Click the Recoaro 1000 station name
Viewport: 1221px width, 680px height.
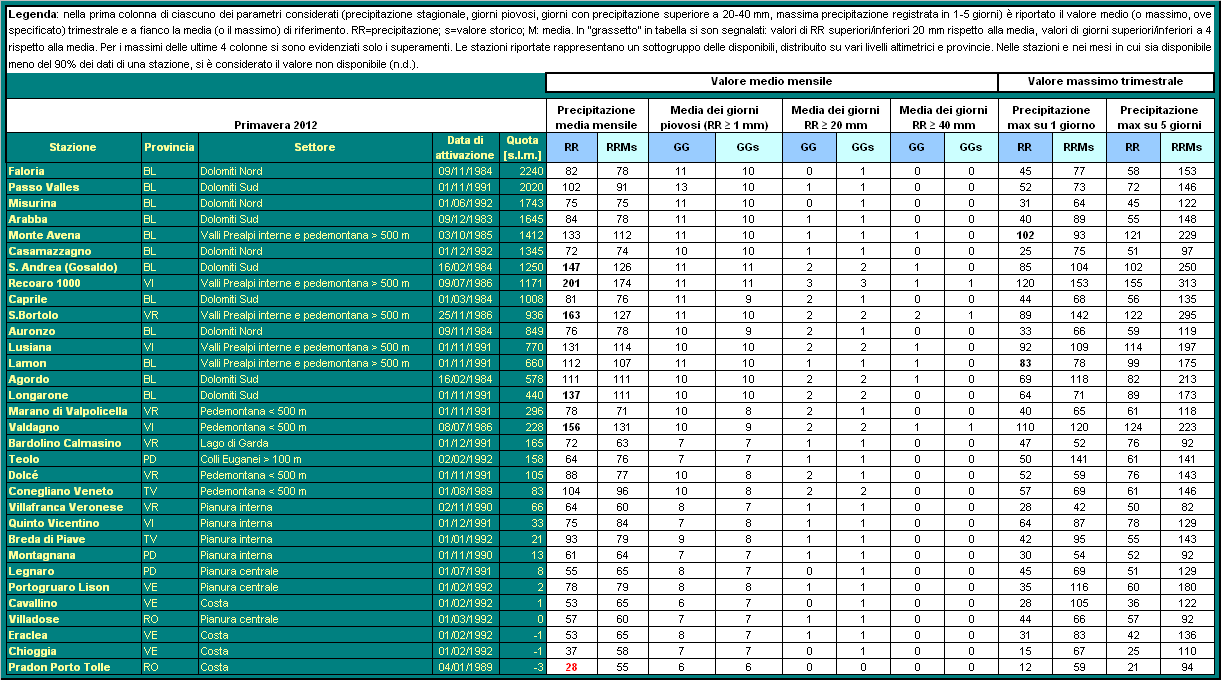coord(46,283)
